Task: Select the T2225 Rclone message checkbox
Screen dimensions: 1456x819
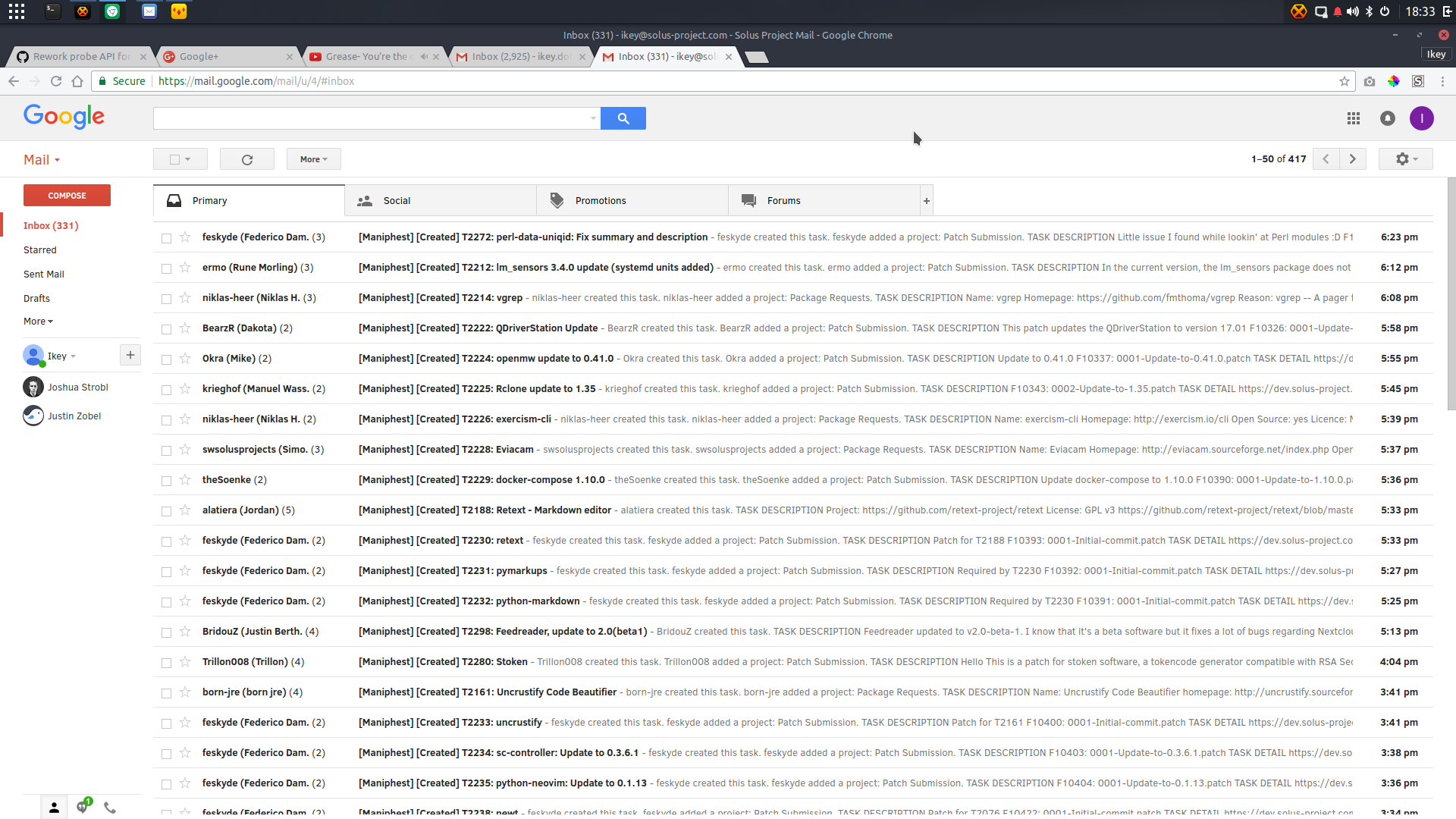Action: pos(166,390)
